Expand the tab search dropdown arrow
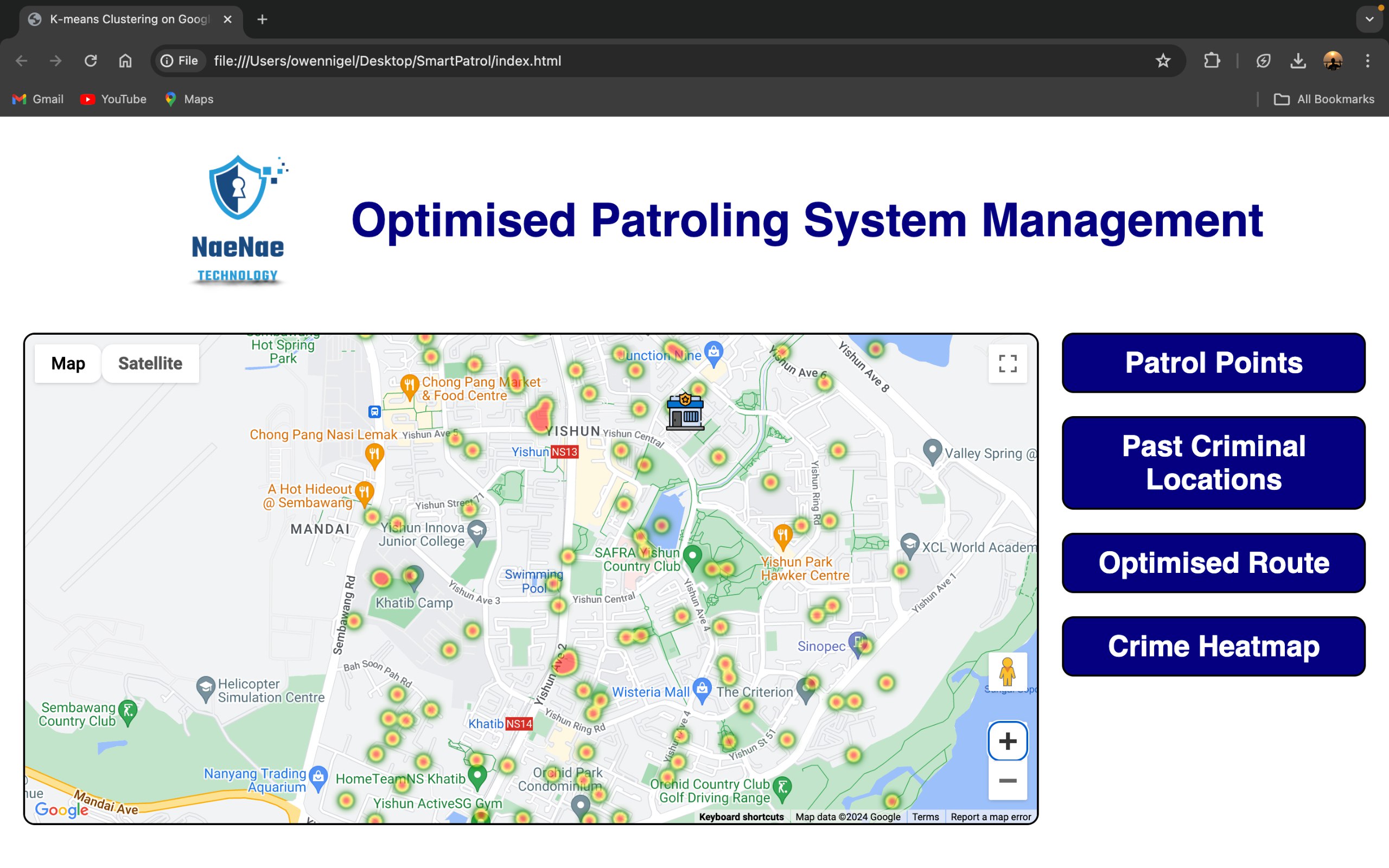The image size is (1389, 868). (x=1369, y=20)
